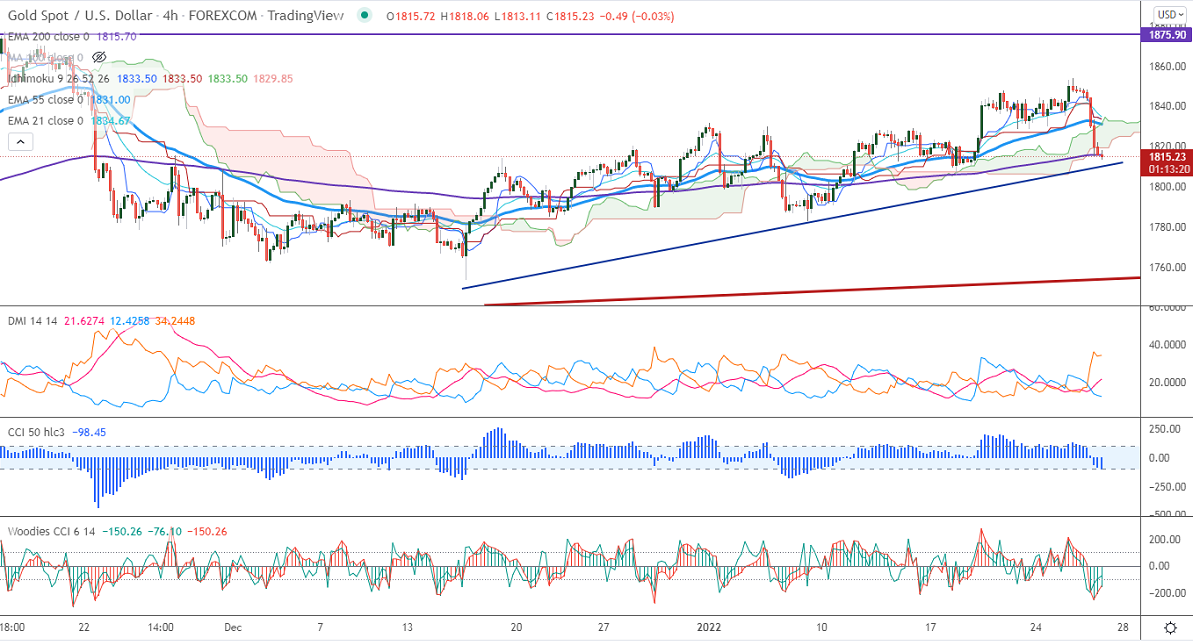
Task: Select the Ichimoku 9 26 52 26 label
Action: click(59, 78)
